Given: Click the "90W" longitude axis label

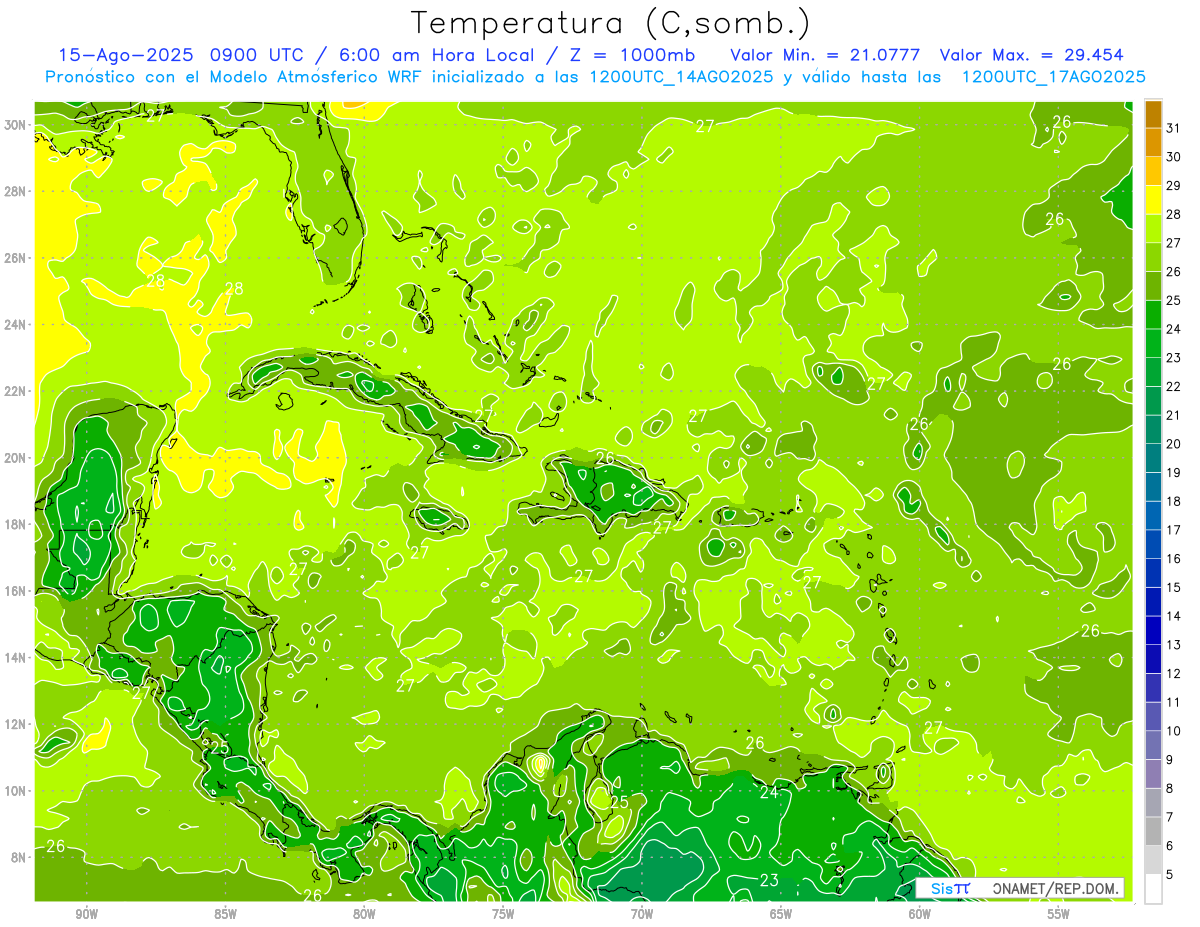Looking at the screenshot, I should point(87,914).
